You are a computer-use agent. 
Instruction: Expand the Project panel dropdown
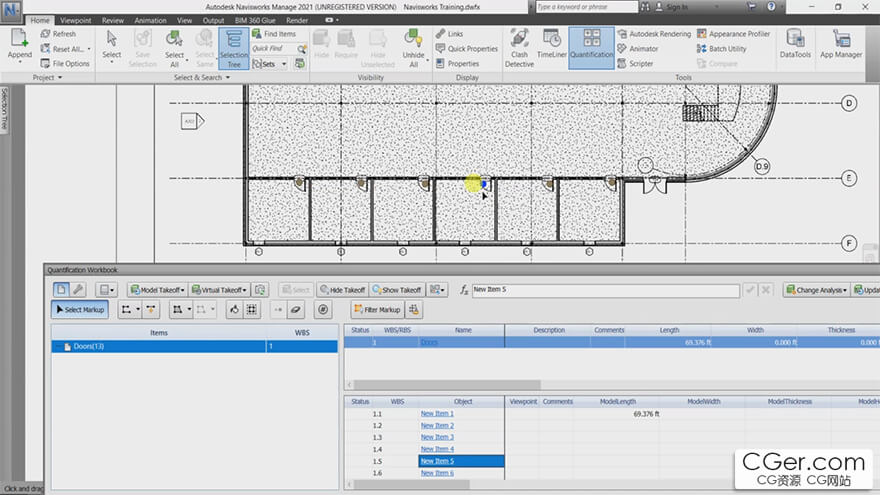pyautogui.click(x=47, y=77)
